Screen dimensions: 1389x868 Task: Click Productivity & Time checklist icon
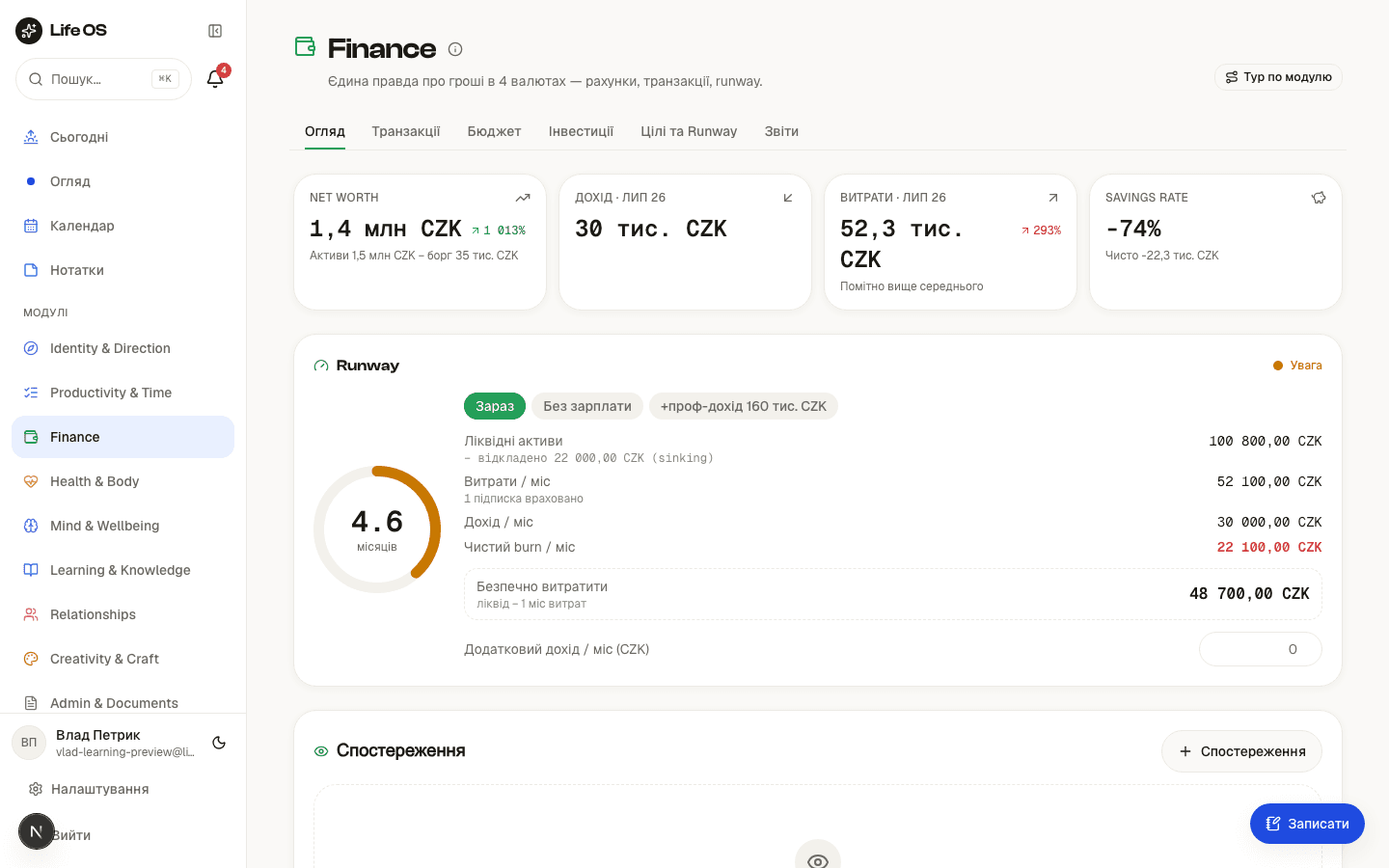[31, 393]
